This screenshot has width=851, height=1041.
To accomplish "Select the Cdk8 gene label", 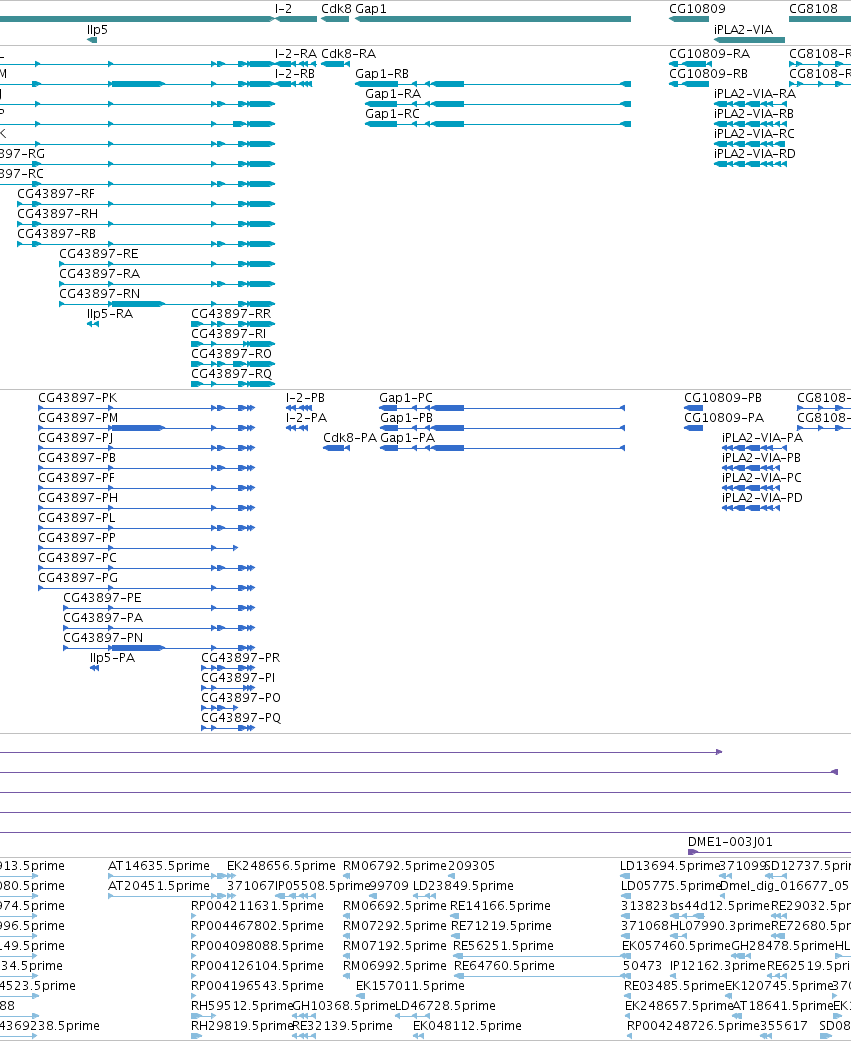I will pyautogui.click(x=336, y=9).
